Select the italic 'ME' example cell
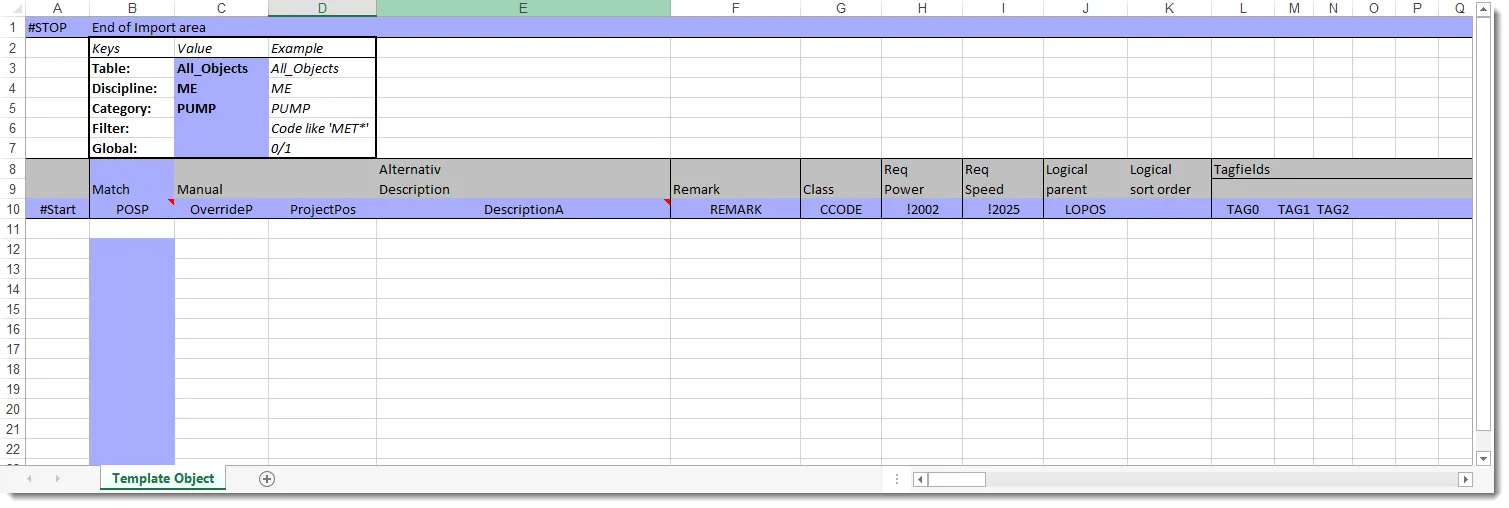The height and width of the screenshot is (508, 1509). pyautogui.click(x=322, y=88)
